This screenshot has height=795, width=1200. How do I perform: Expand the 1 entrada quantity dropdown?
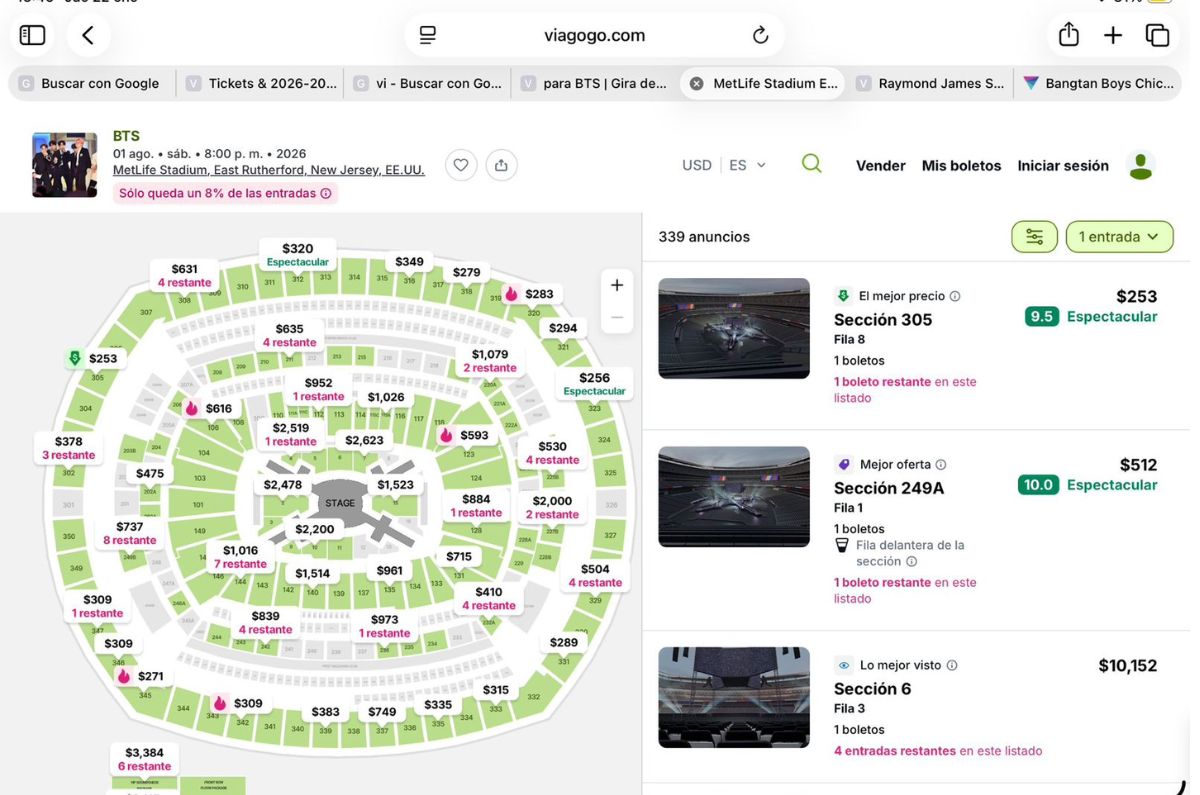(x=1119, y=237)
